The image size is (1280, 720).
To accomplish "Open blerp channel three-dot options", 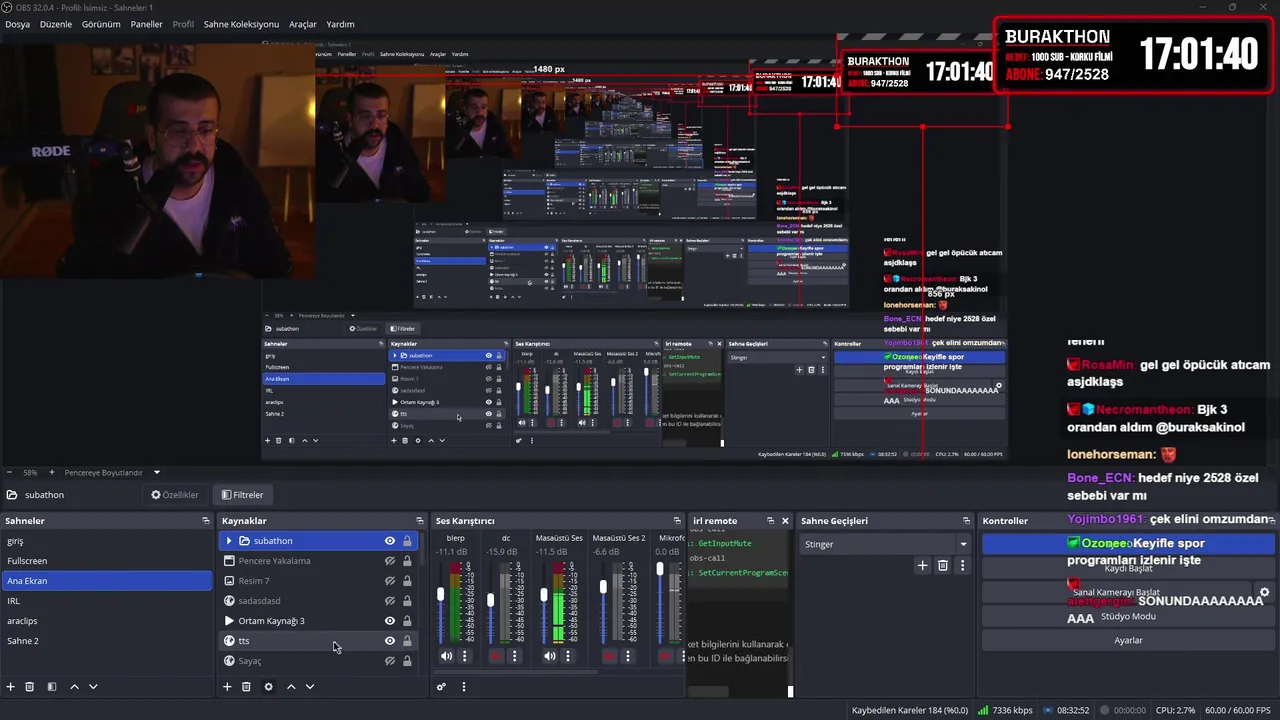I will coord(464,656).
